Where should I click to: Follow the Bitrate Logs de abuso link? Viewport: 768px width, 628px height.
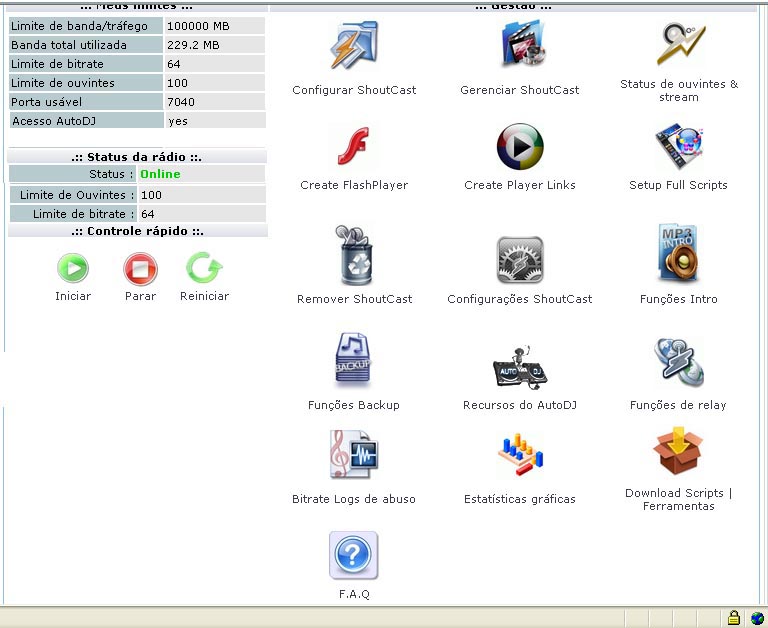[x=354, y=499]
